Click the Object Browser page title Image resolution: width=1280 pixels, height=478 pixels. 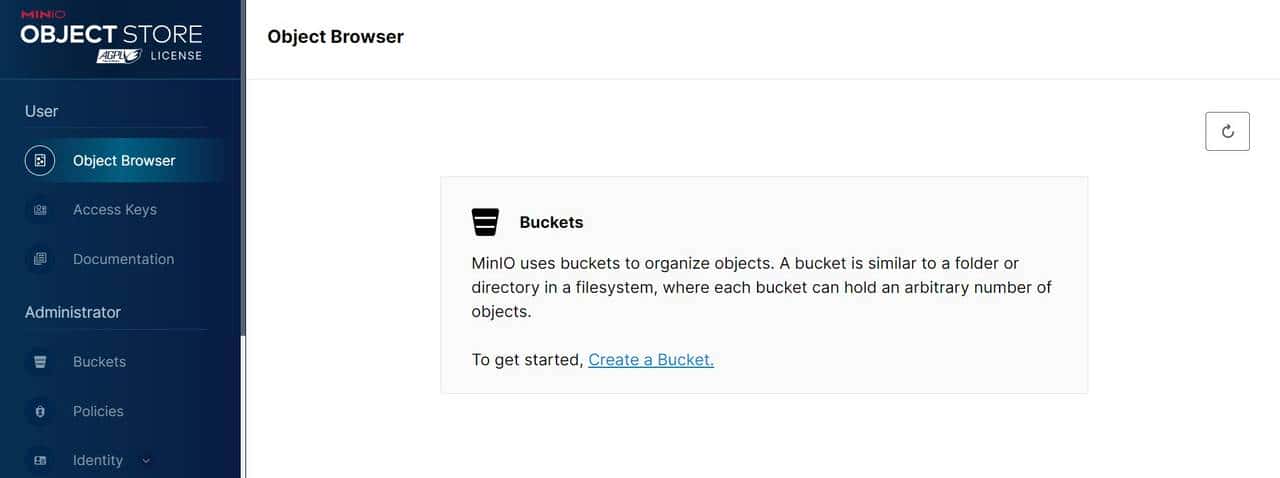coord(335,37)
